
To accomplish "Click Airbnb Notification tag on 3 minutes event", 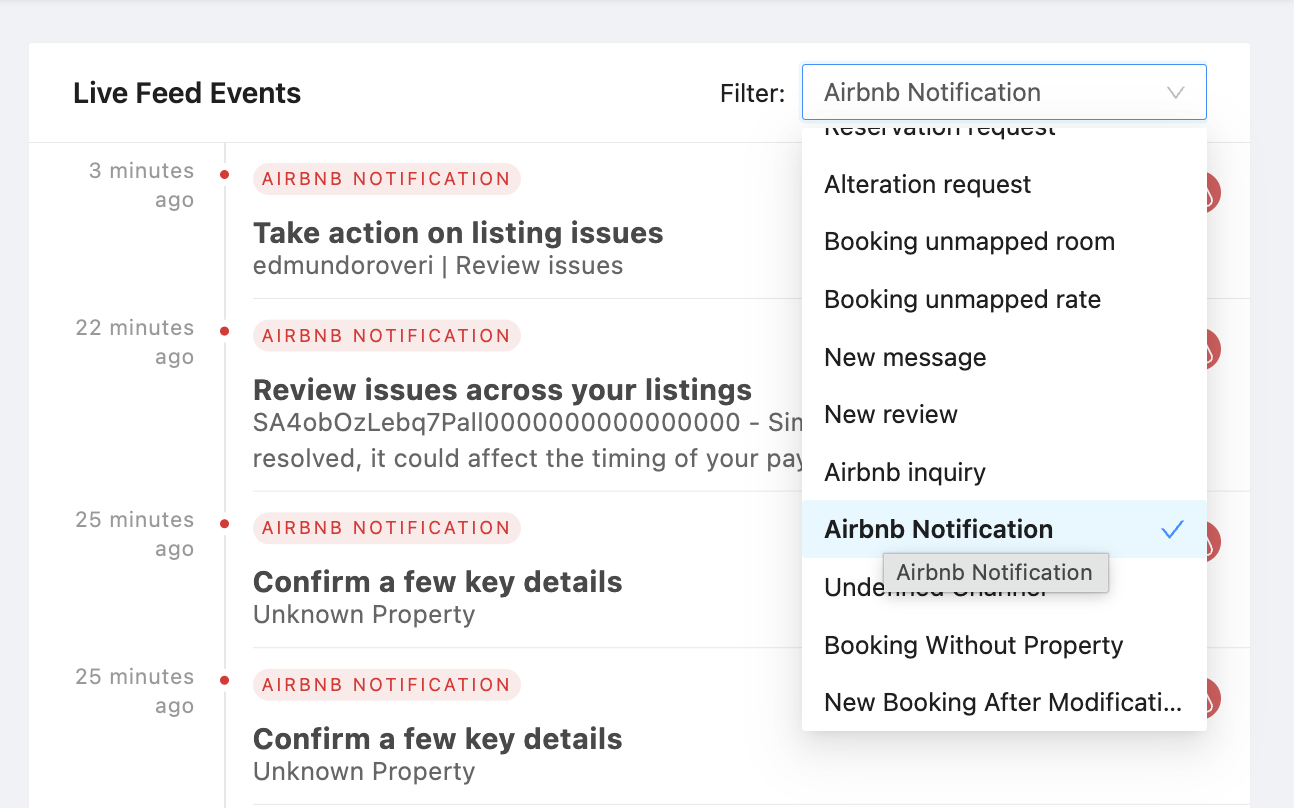I will 386,179.
